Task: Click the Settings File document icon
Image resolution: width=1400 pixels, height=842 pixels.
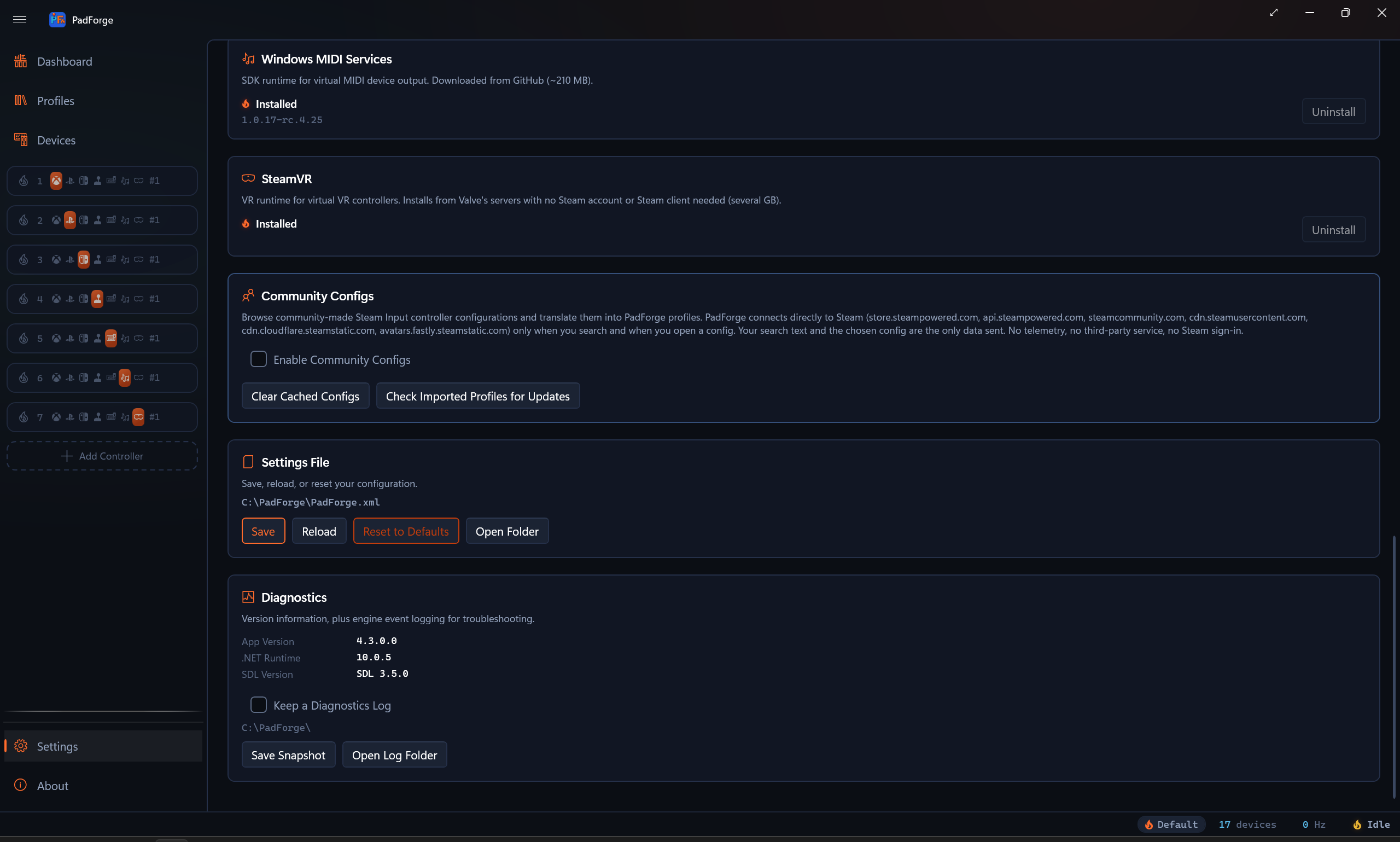Action: [x=248, y=462]
